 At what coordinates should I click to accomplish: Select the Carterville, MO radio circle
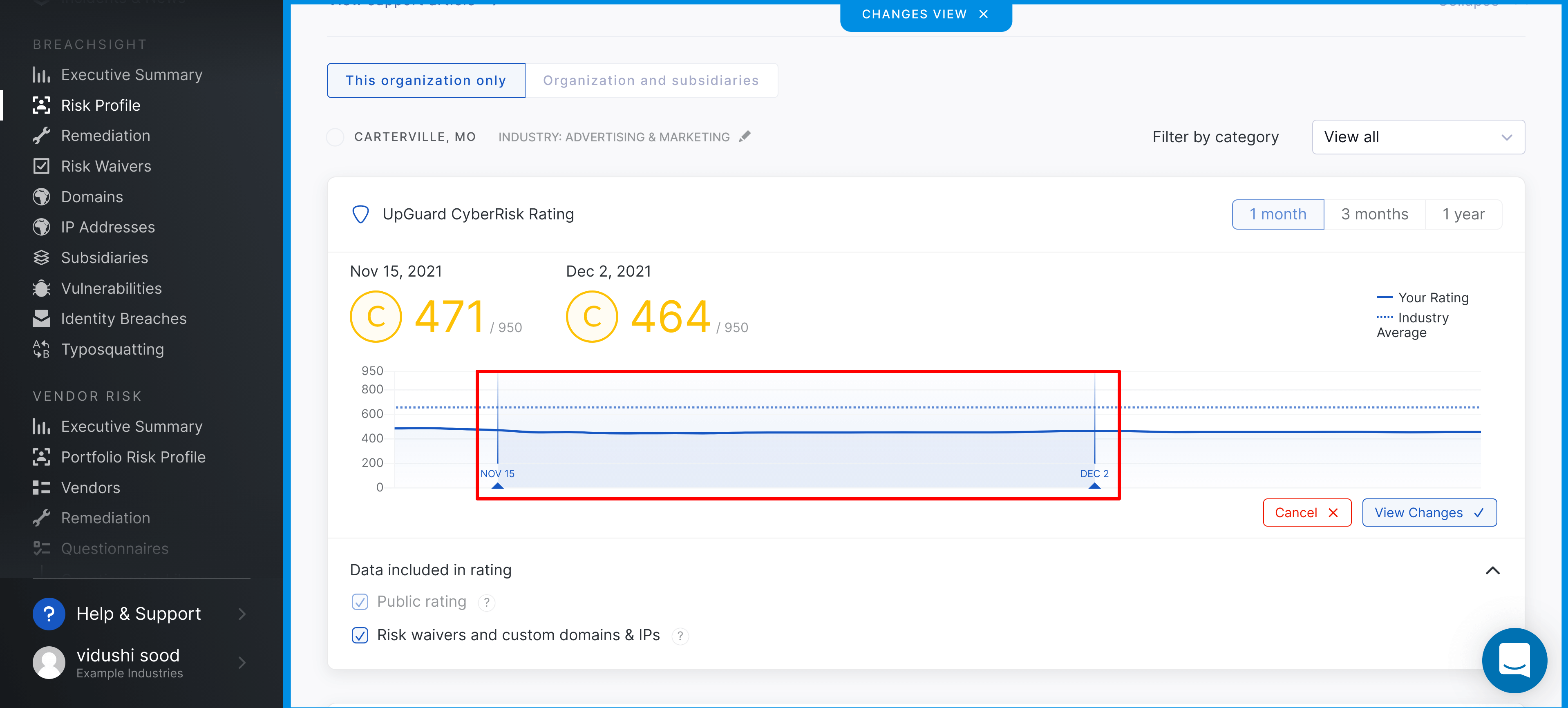tap(335, 137)
